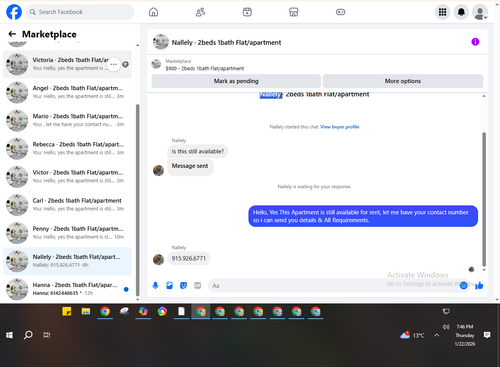Select the Nallely conversation in list
Screen dimensions: 500x367
tap(67, 261)
